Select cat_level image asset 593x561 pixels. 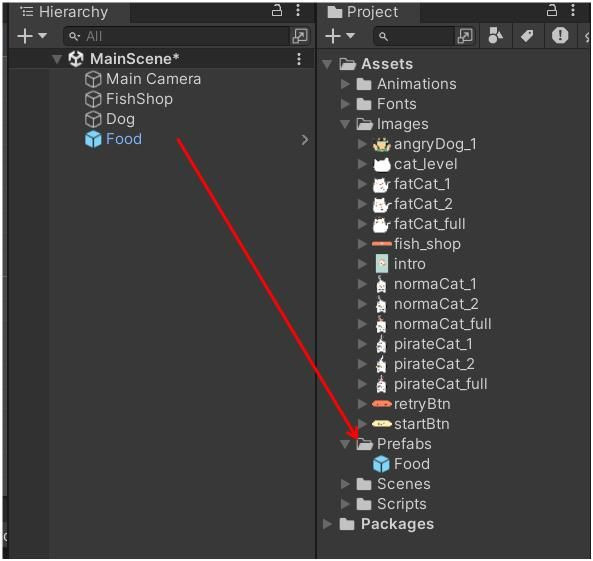pyautogui.click(x=426, y=164)
